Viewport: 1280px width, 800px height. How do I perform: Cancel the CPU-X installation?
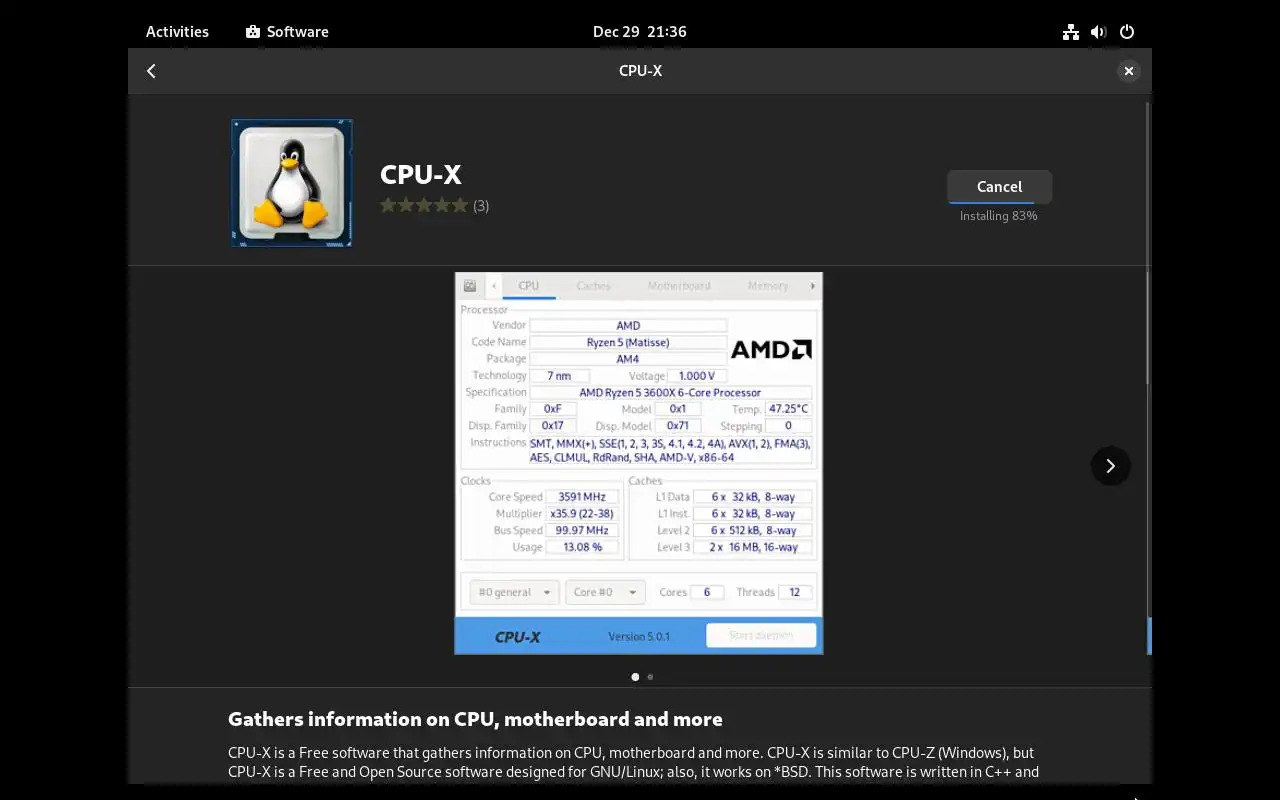pos(999,186)
